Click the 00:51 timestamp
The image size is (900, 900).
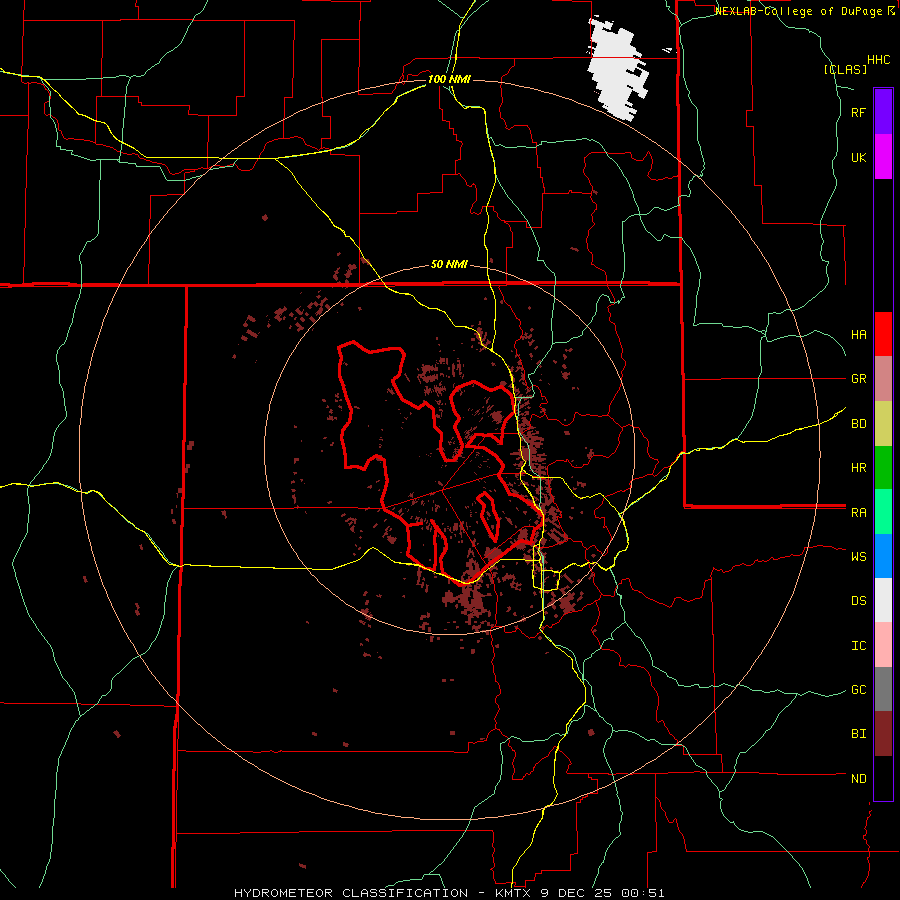pos(645,893)
